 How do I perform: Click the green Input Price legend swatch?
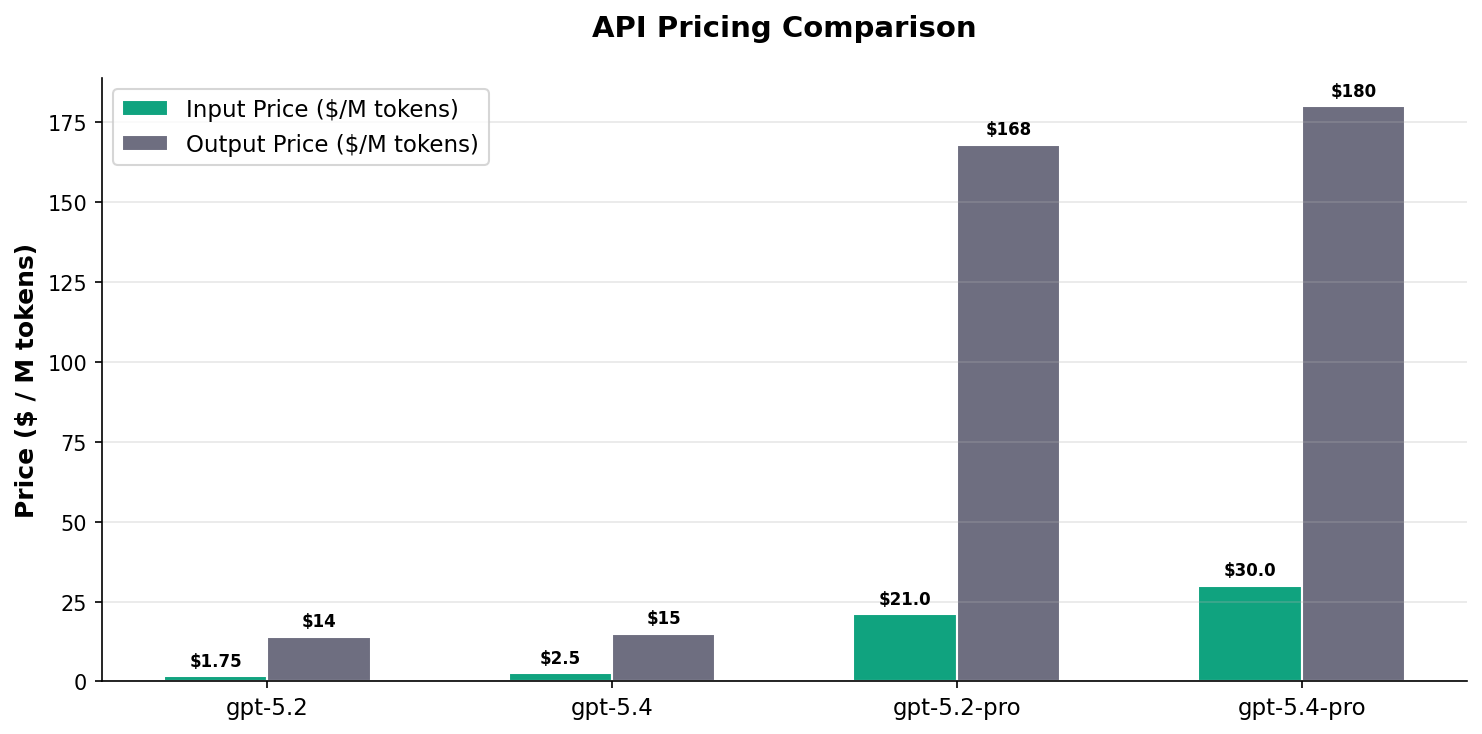[145, 109]
